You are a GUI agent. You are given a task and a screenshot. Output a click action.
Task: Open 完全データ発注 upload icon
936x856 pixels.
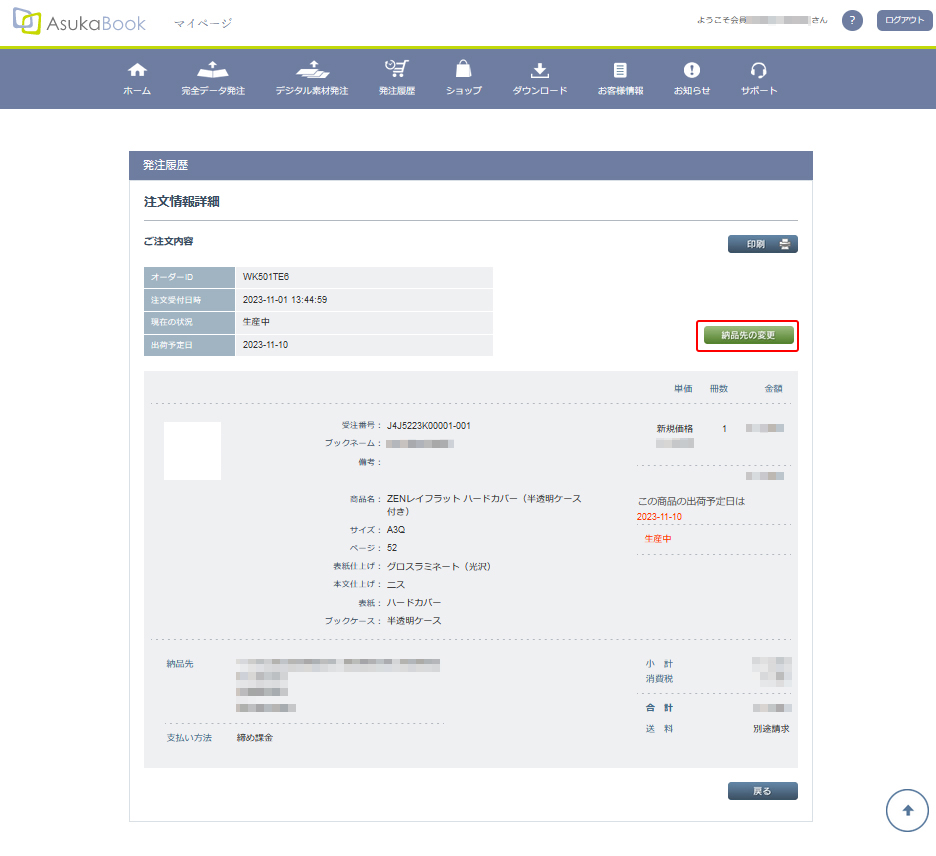pos(212,70)
